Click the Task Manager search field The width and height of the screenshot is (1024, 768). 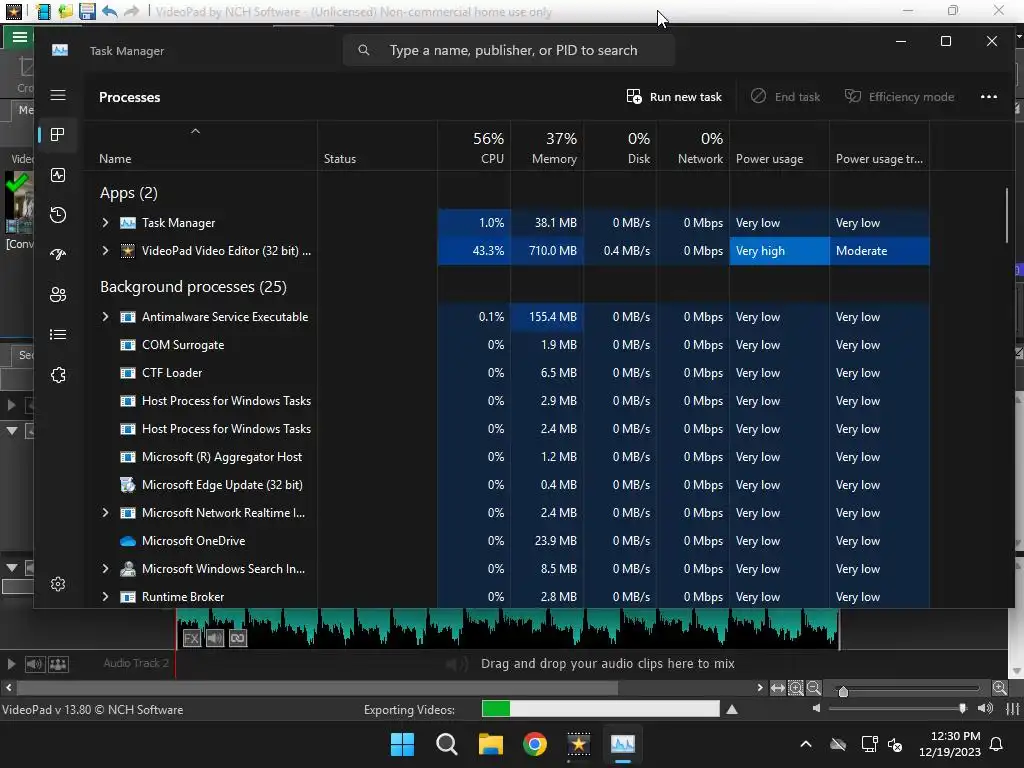pos(509,50)
